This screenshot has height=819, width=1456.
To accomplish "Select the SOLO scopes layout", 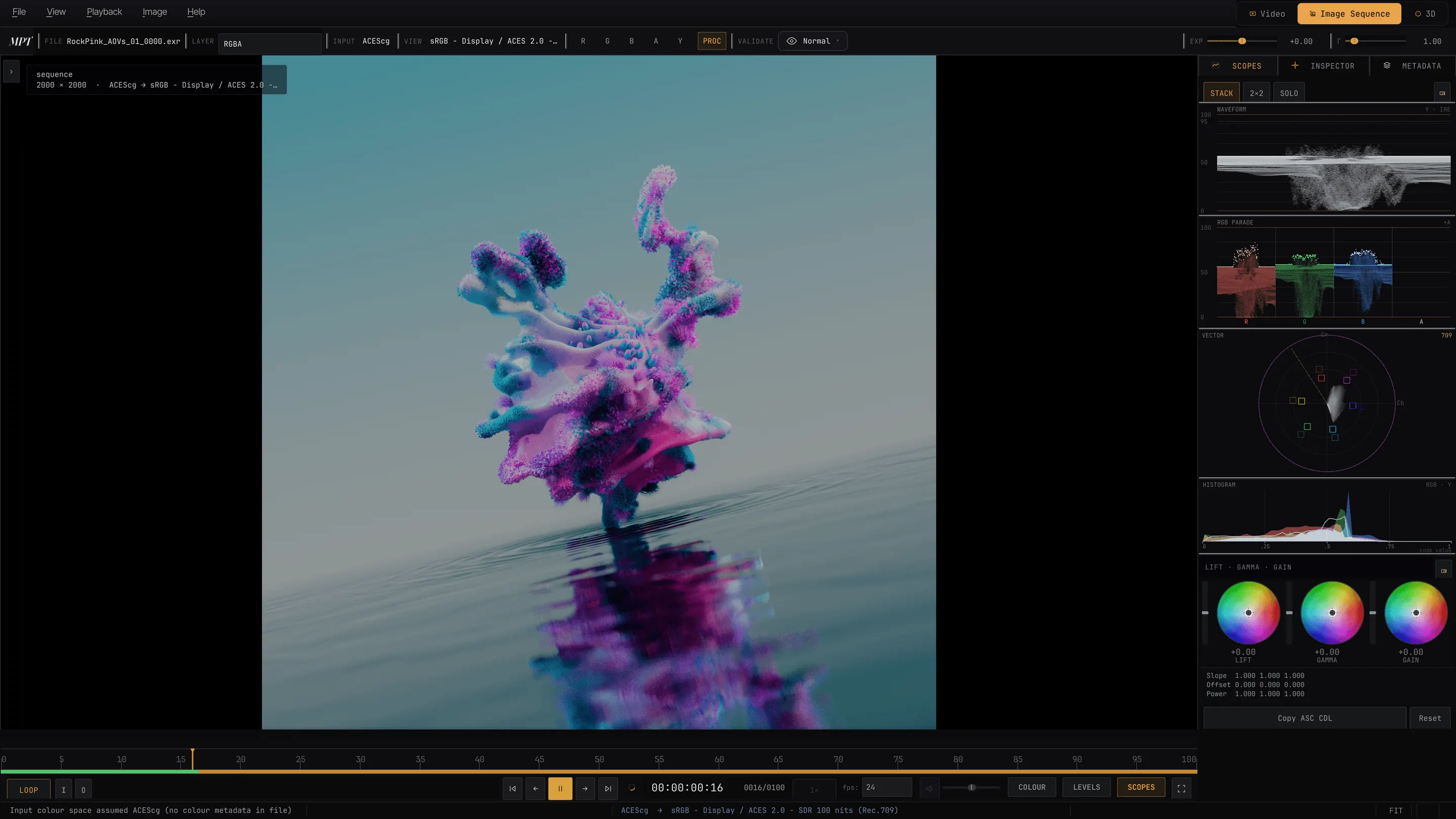I will coord(1289,93).
